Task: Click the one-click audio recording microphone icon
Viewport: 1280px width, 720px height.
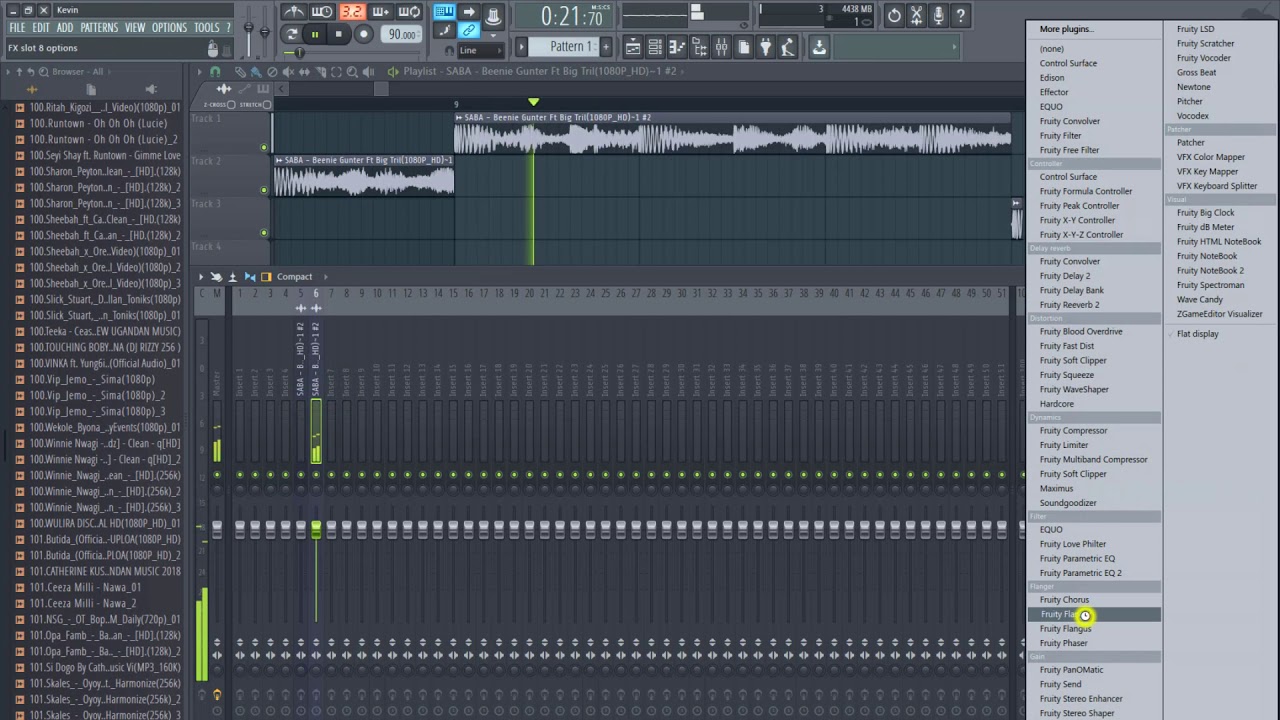Action: 938,15
